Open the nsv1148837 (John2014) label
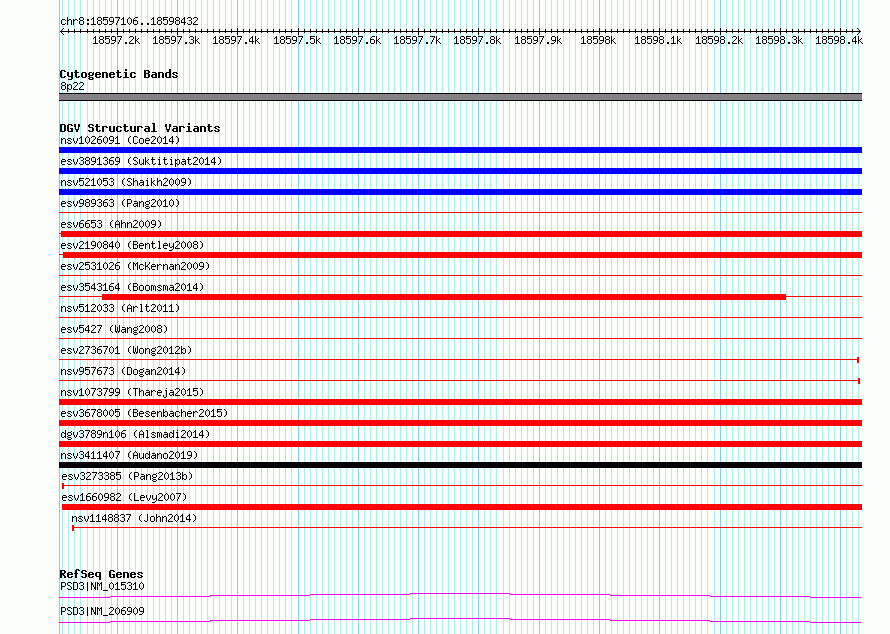Viewport: 890px width, 634px height. (x=134, y=518)
